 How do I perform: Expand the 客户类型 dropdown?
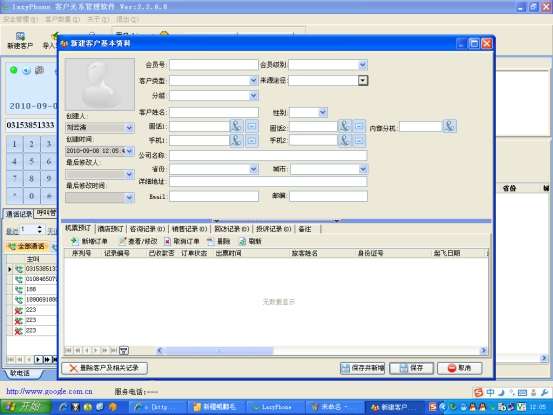pos(253,80)
